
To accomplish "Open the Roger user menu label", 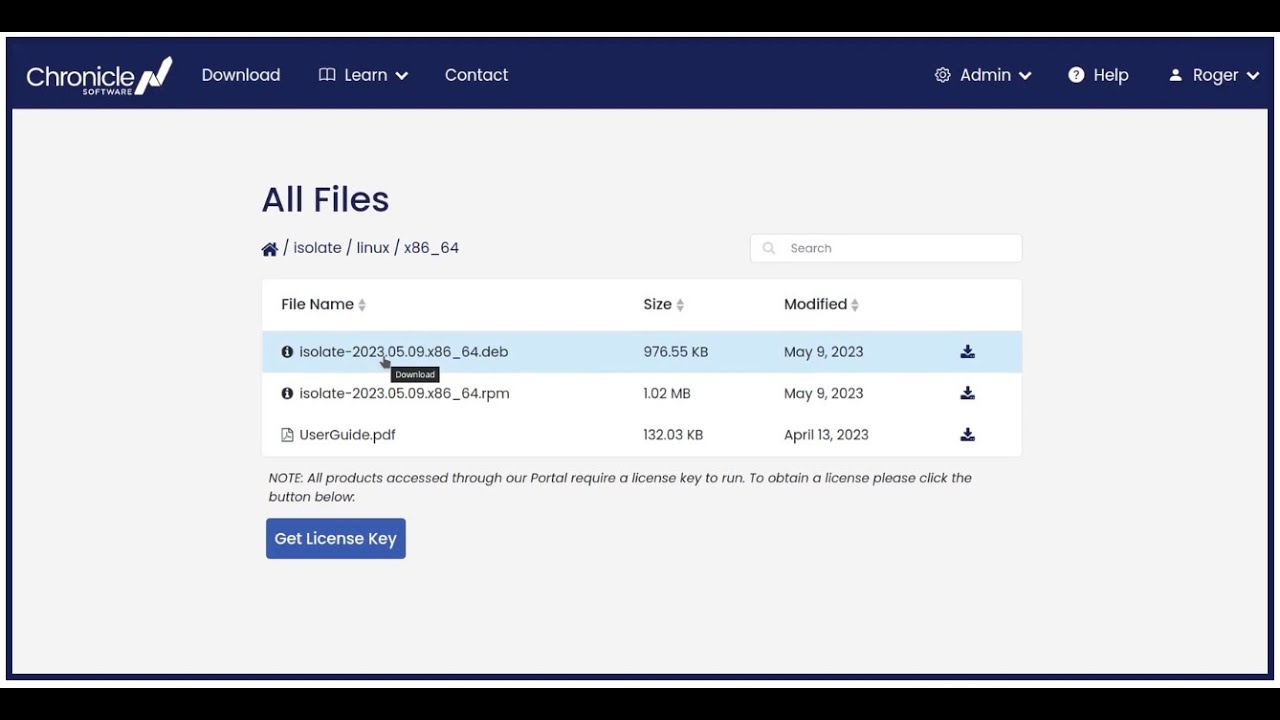I will (x=1216, y=75).
